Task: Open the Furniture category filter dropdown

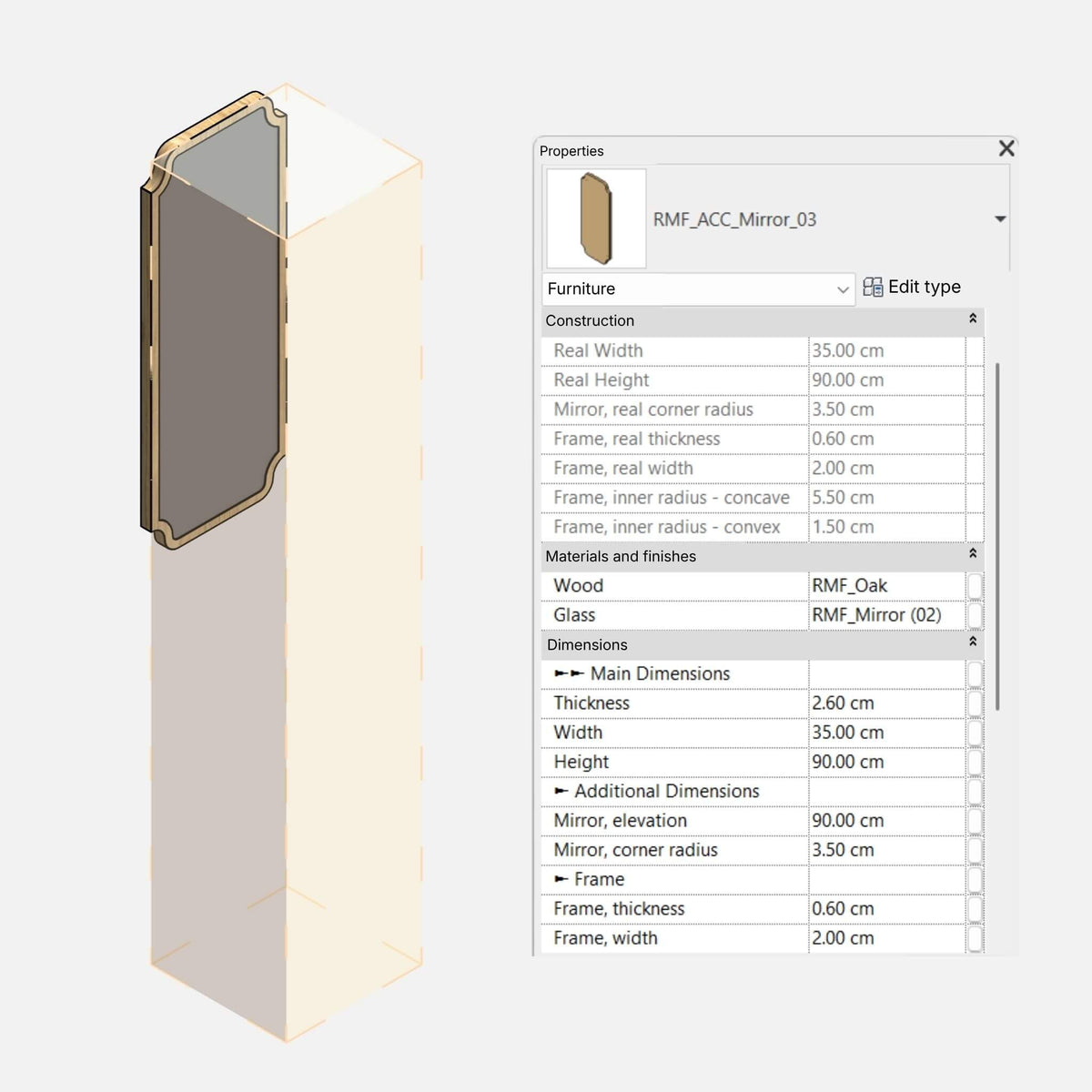Action: pos(698,288)
